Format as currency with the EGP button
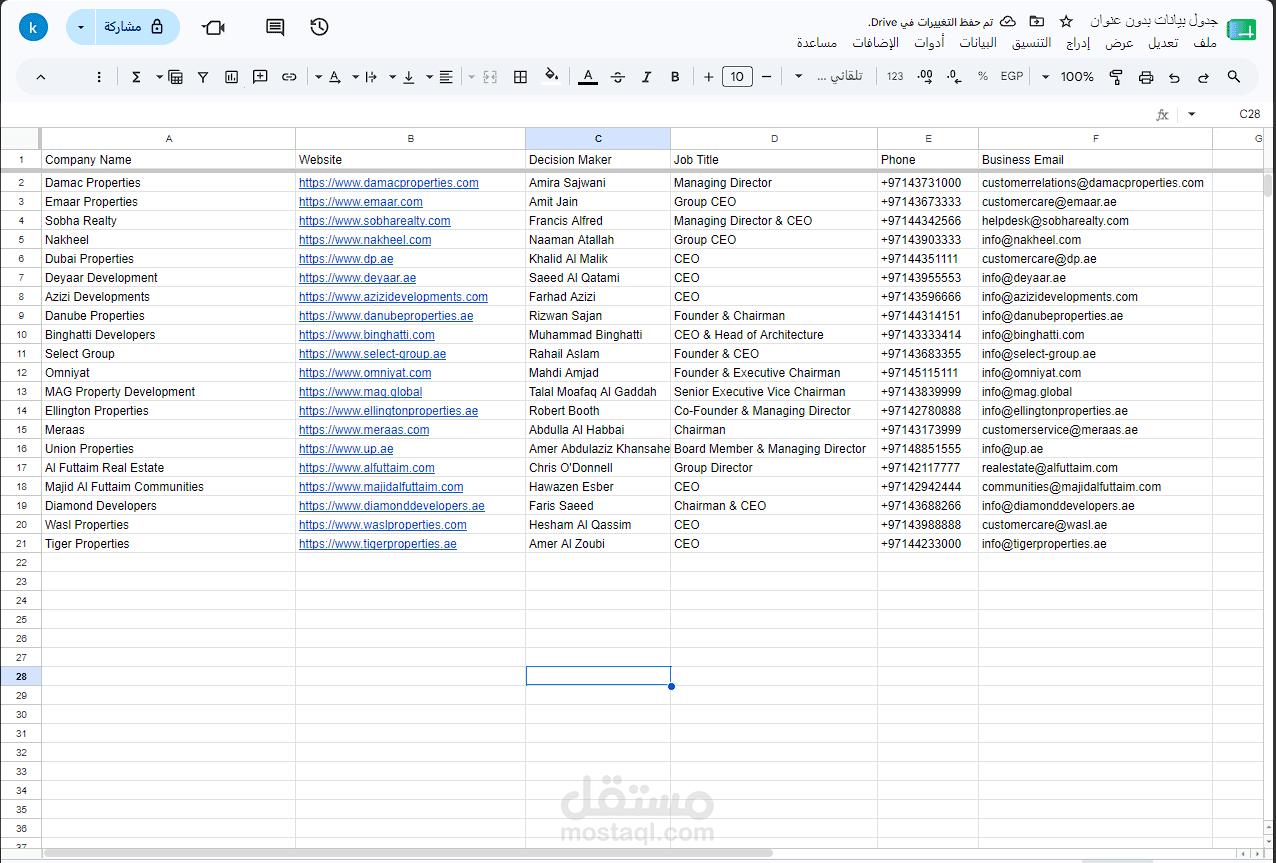Image resolution: width=1276 pixels, height=863 pixels. pyautogui.click(x=1012, y=77)
